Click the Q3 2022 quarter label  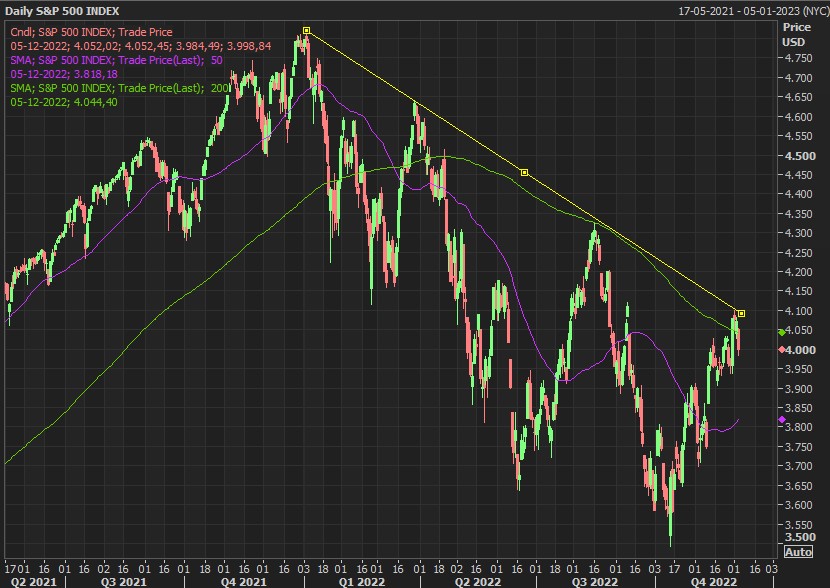click(595, 582)
